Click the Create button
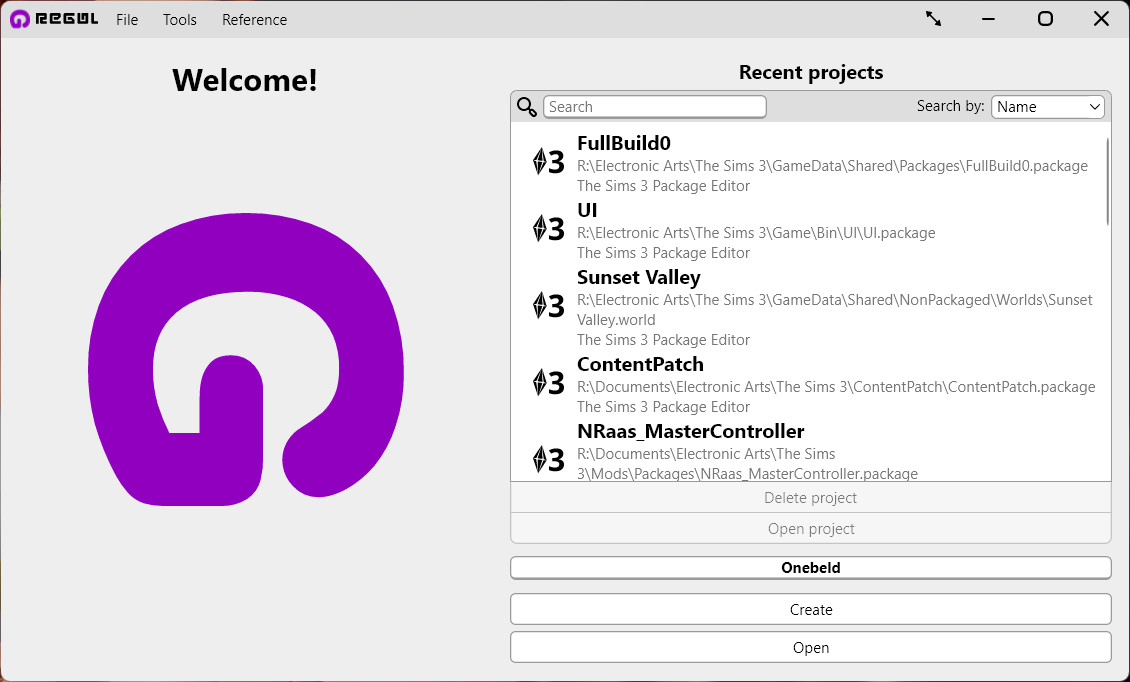Image resolution: width=1130 pixels, height=682 pixels. click(811, 609)
